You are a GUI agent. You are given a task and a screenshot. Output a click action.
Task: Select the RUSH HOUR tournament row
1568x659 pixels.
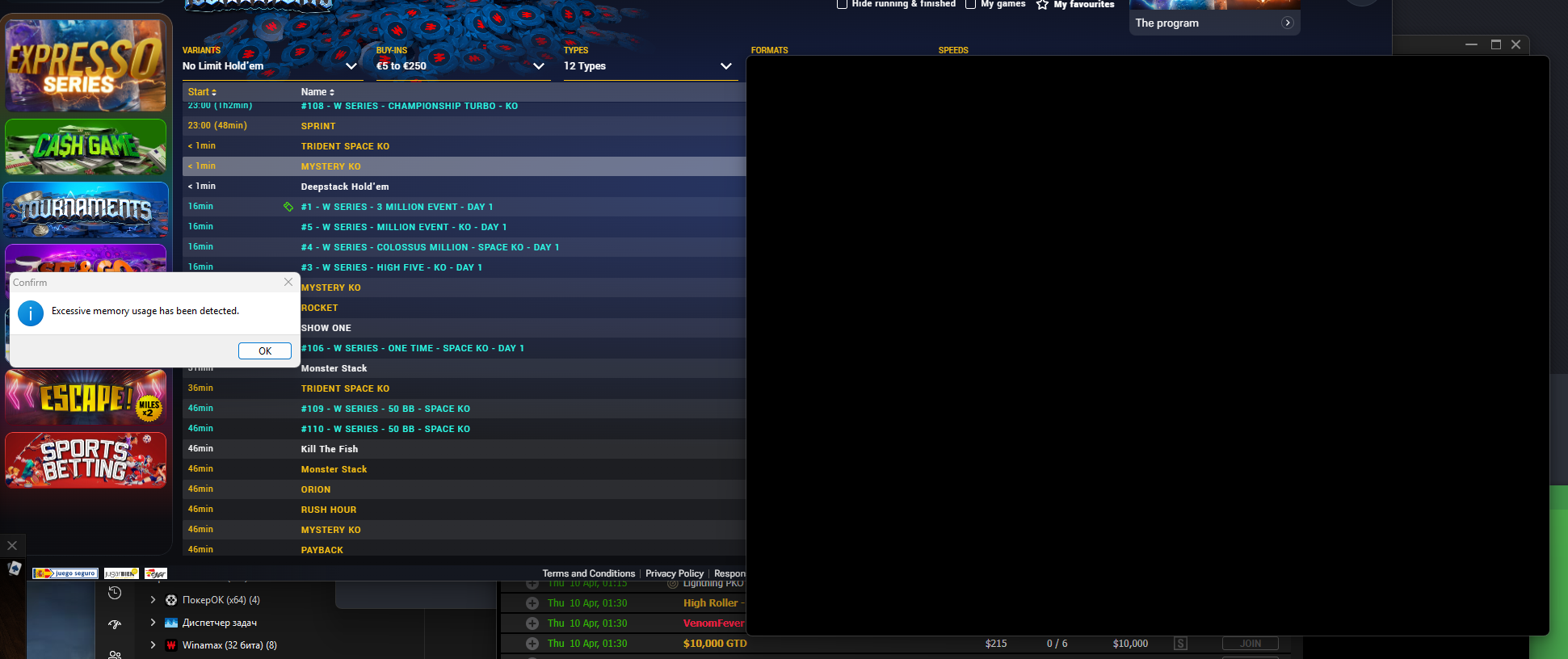coord(464,510)
